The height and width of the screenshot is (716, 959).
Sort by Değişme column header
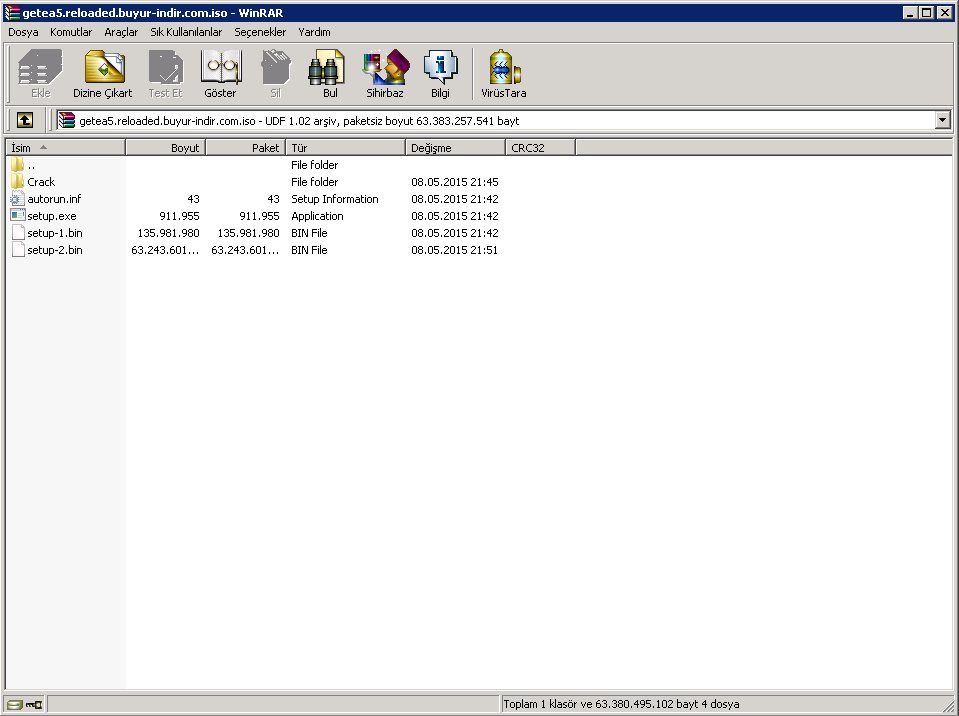click(456, 147)
